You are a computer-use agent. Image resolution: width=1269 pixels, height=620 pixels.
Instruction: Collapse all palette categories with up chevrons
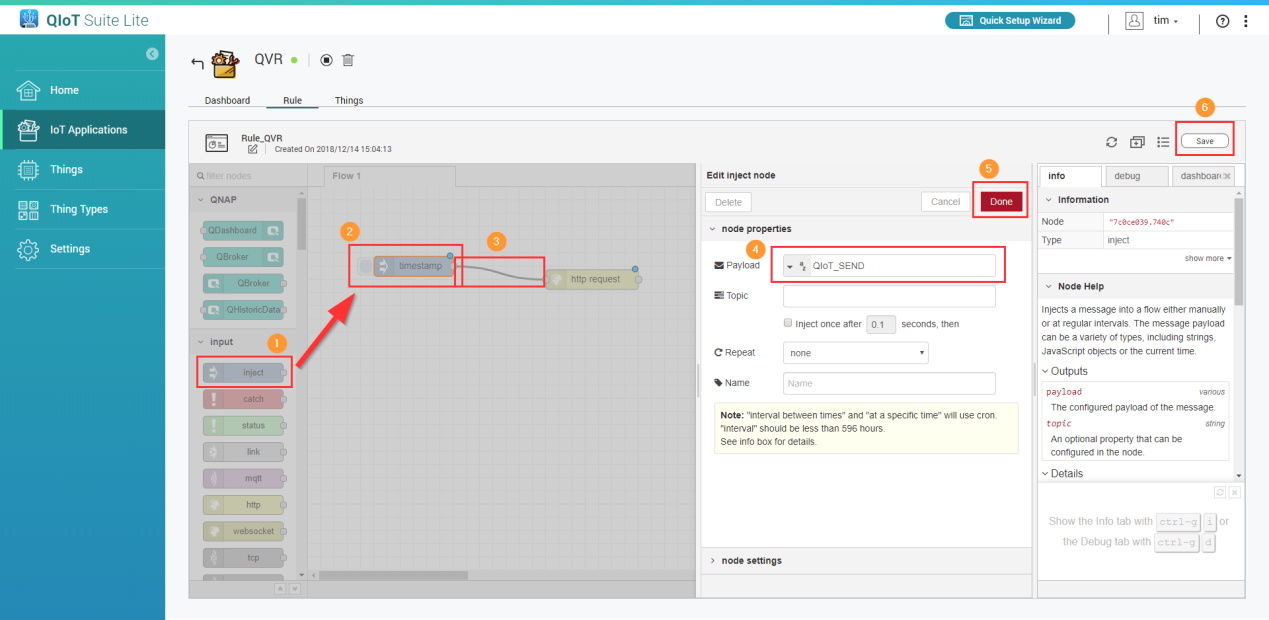[280, 589]
